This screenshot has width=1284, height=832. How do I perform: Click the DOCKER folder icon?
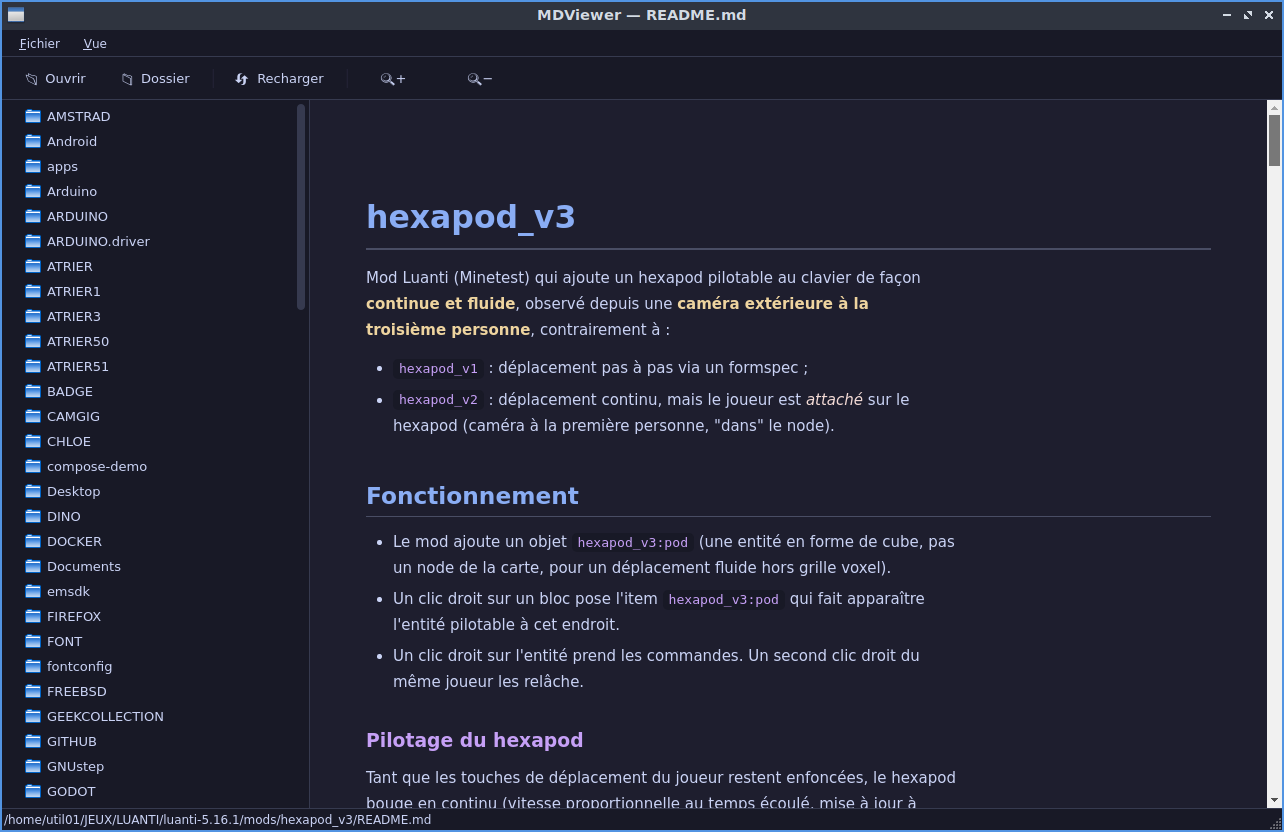[x=33, y=541]
